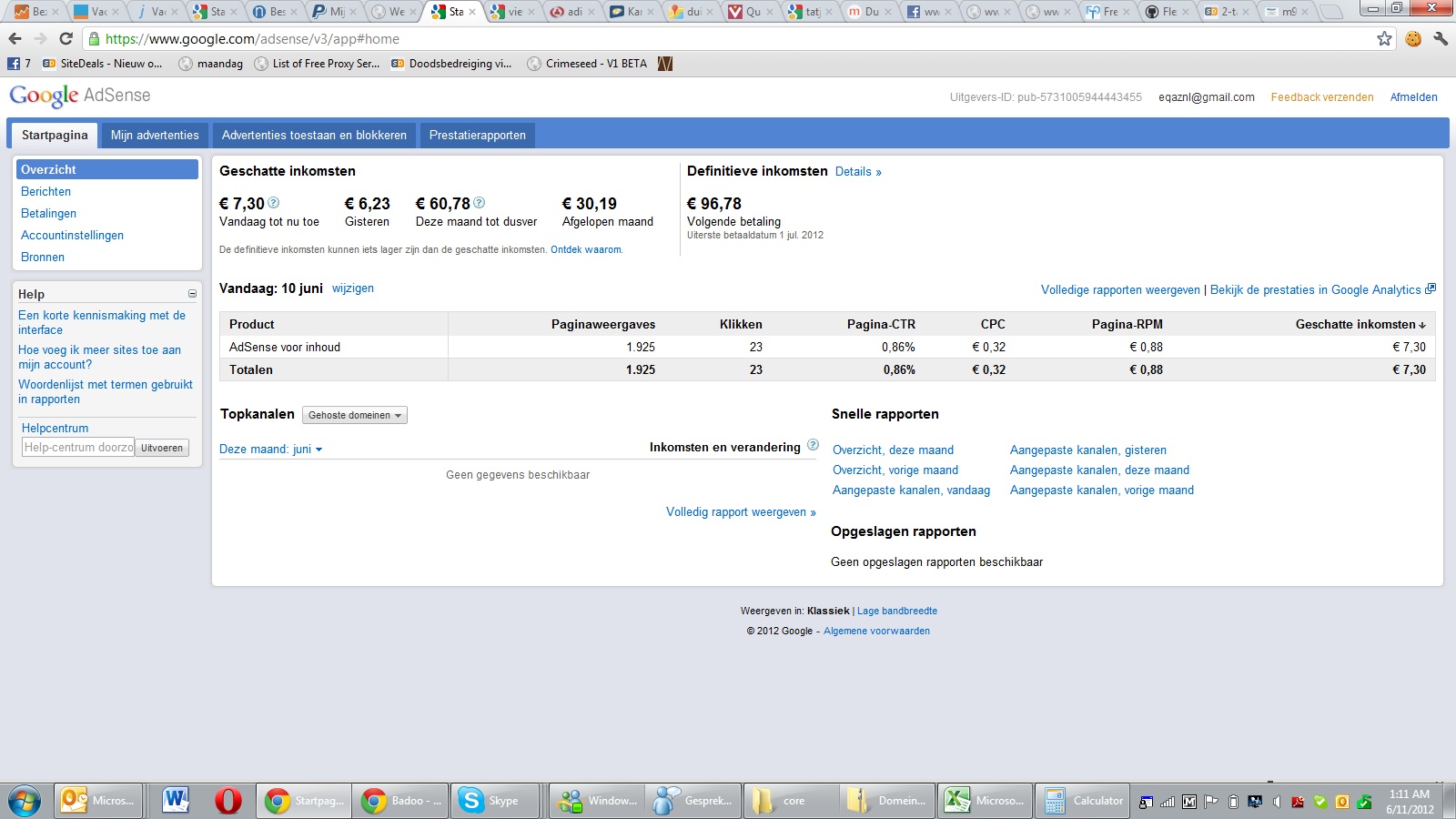Open Hoe voeg ik meer sites toe link

pos(99,357)
